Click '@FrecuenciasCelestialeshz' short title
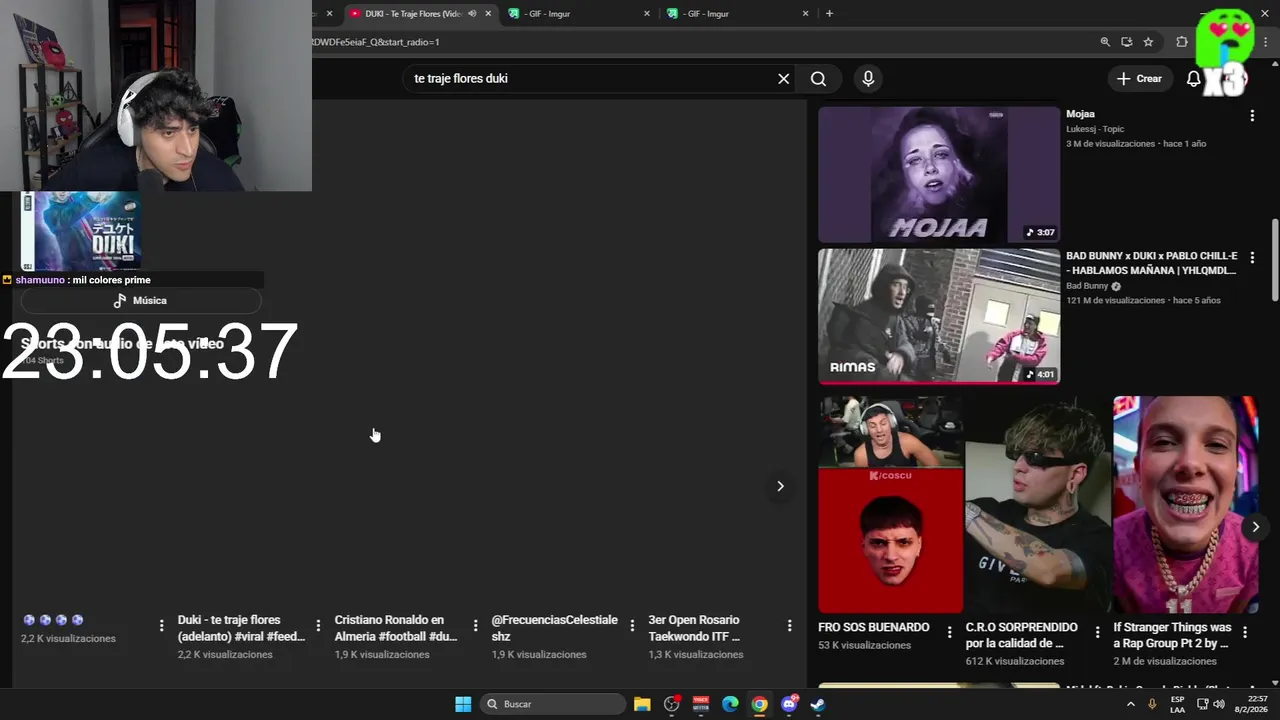Screen dimensions: 1280x720 [x=555, y=628]
